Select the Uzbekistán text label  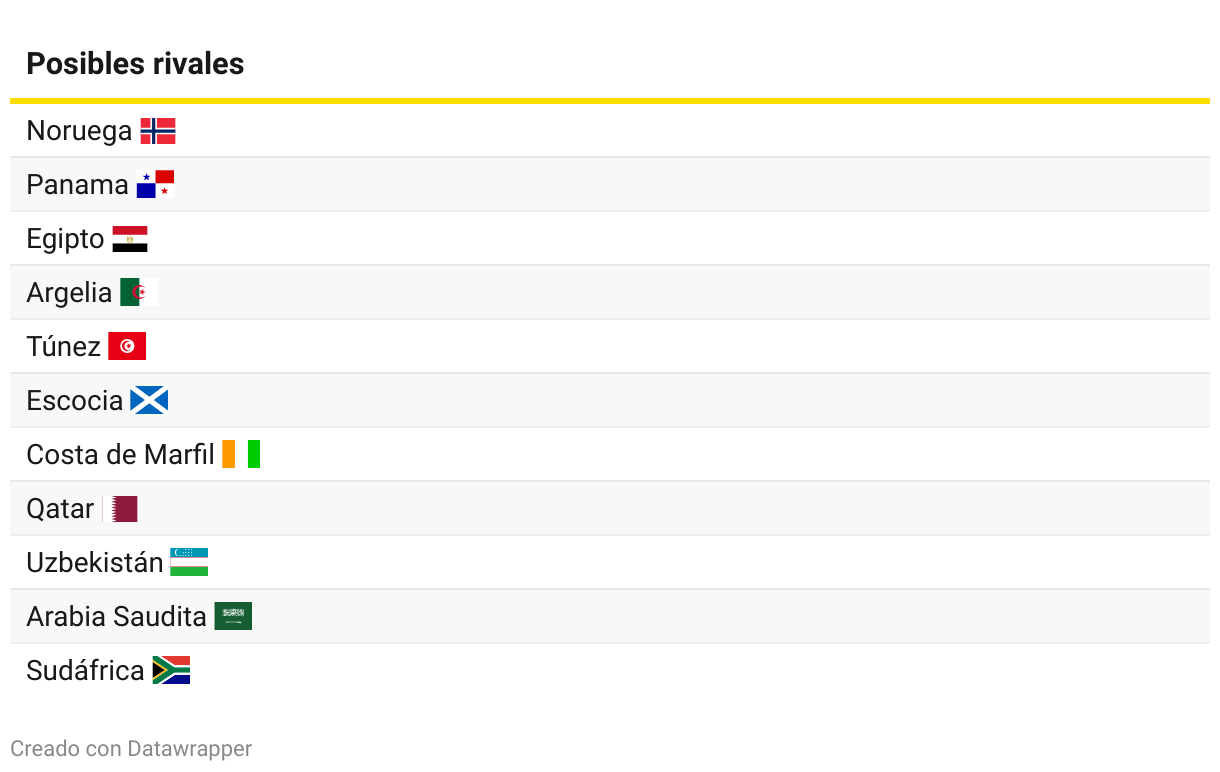tap(94, 563)
